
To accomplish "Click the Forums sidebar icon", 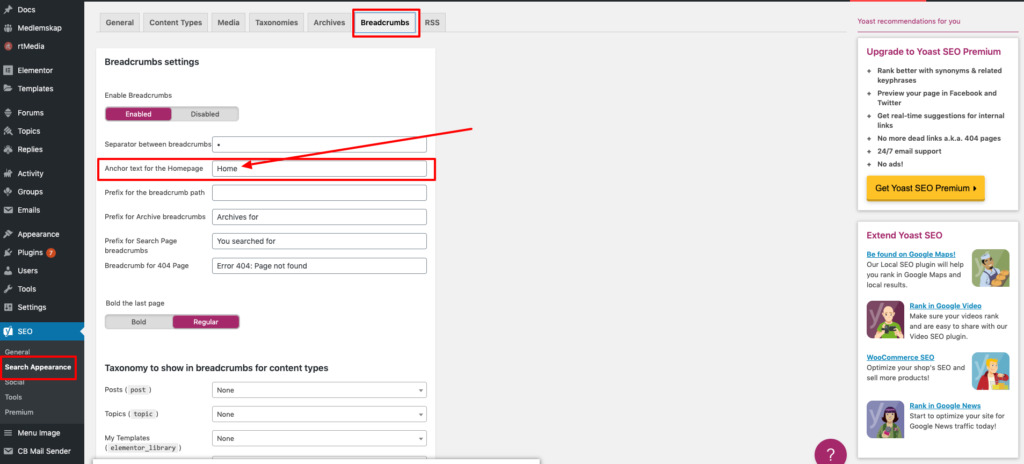I will (8, 112).
